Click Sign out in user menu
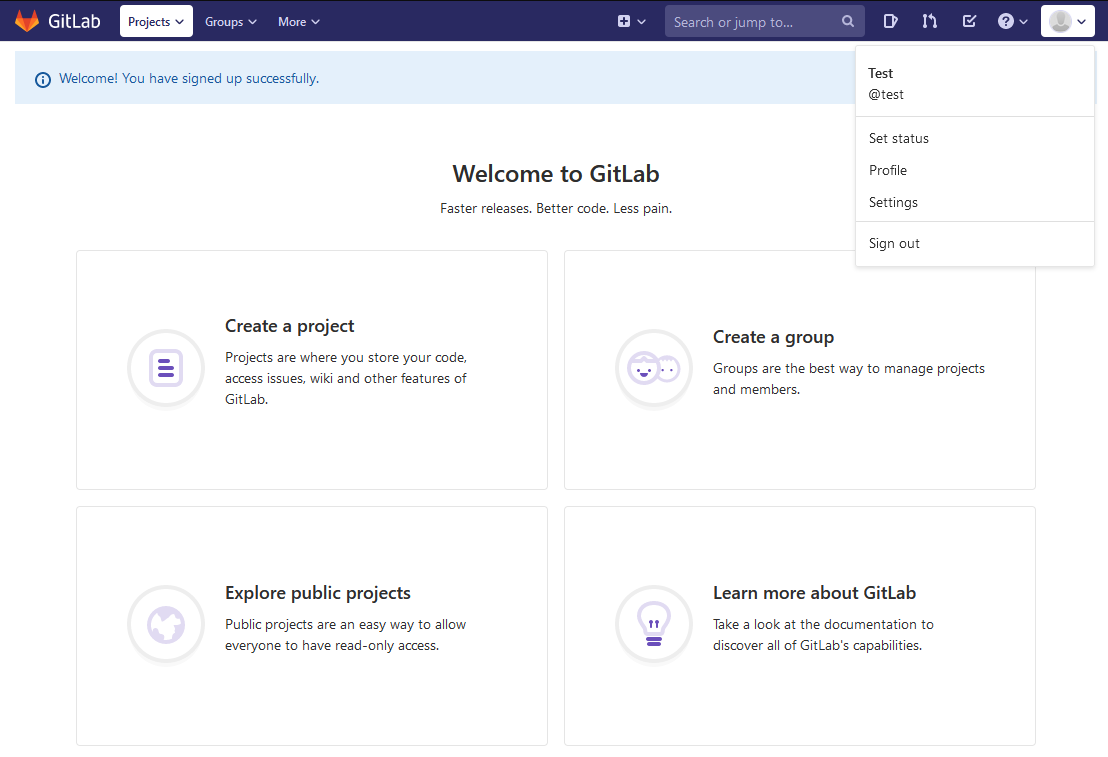Viewport: 1108px width, 757px height. point(894,243)
